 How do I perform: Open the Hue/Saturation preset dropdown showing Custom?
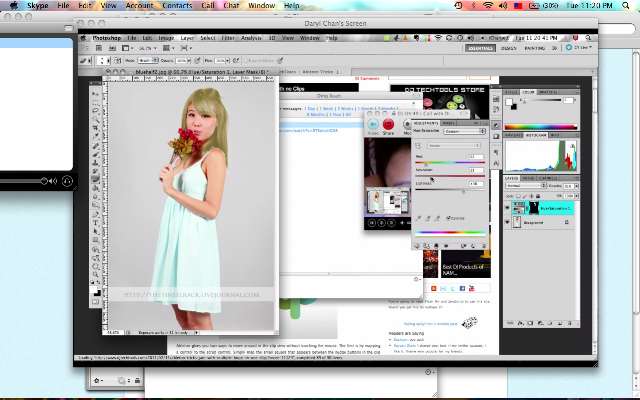pos(464,131)
